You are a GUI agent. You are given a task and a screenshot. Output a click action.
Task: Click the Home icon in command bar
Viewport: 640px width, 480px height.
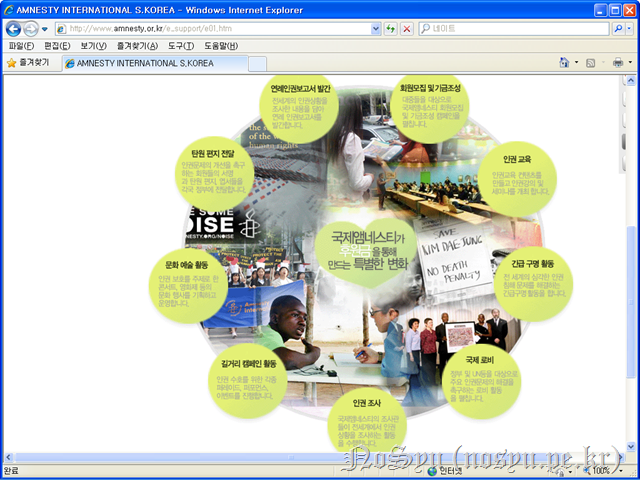coord(565,62)
